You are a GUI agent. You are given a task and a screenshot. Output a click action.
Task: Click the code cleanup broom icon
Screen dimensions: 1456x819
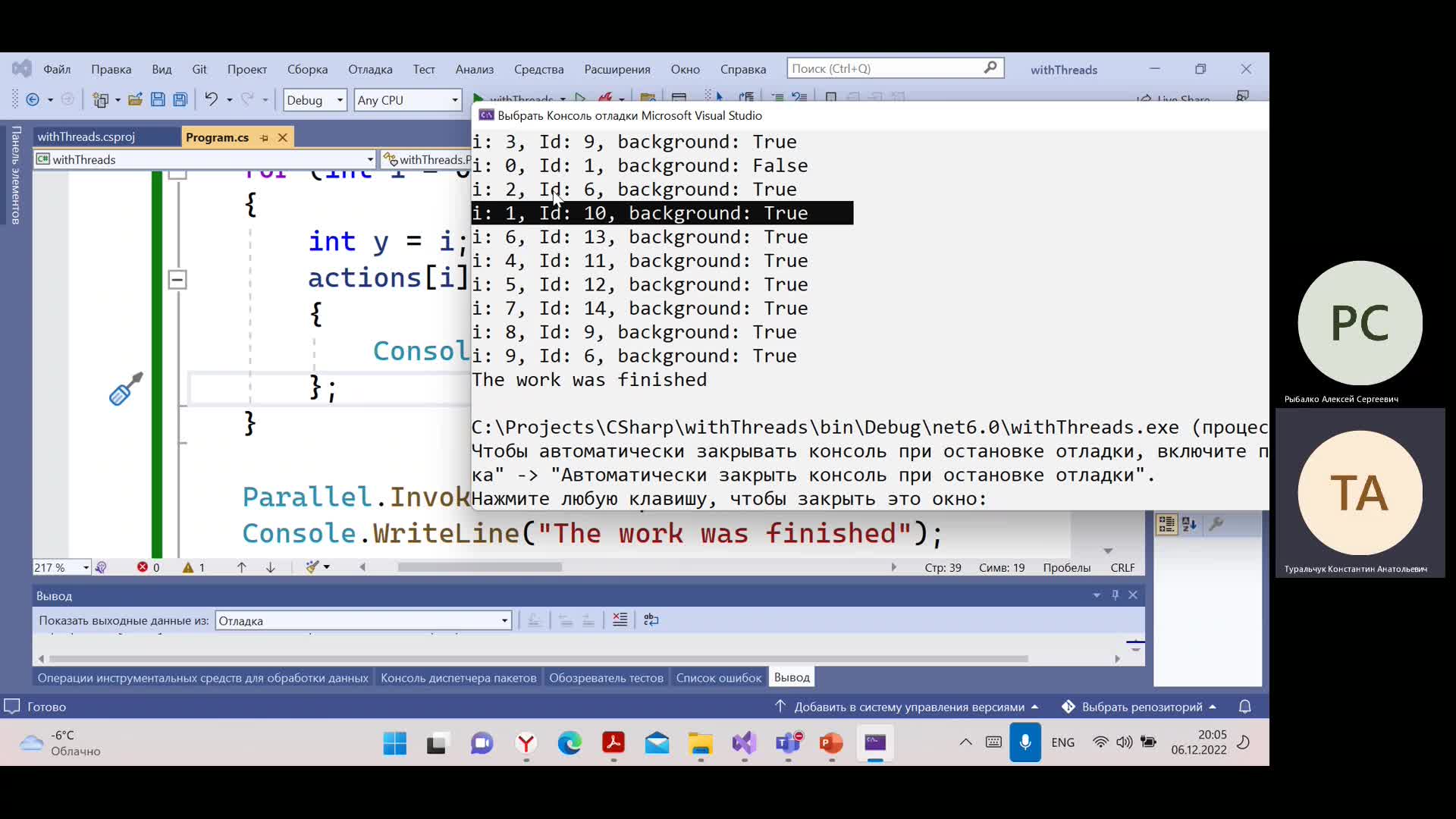pyautogui.click(x=312, y=567)
